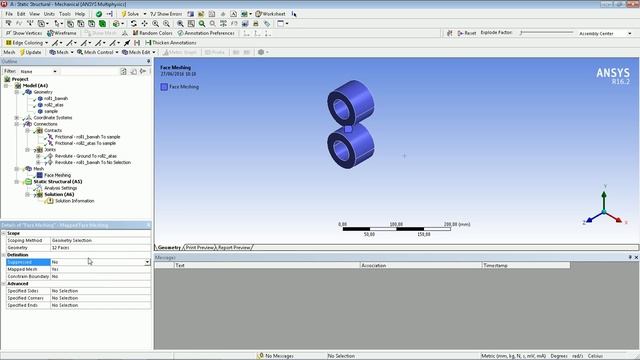The width and height of the screenshot is (640, 360).
Task: Select the green Body selection filter icon
Action: (102, 24)
